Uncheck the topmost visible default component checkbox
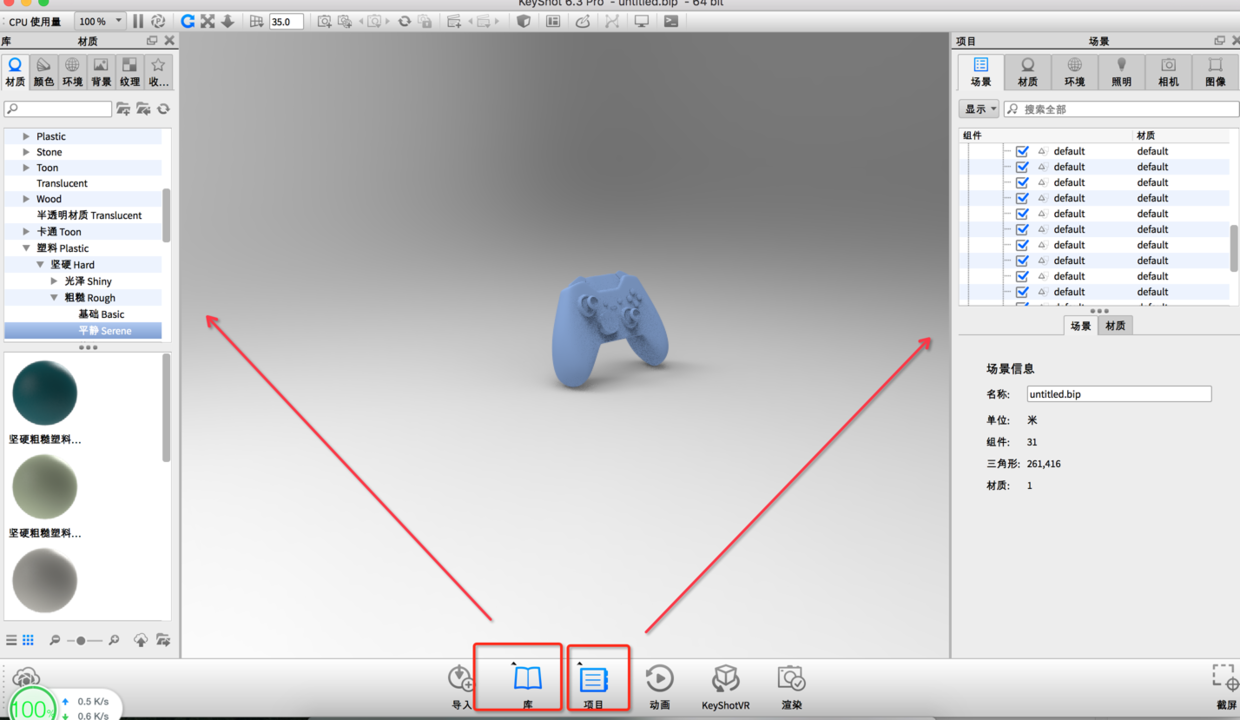The width and height of the screenshot is (1240, 720). (x=1022, y=151)
